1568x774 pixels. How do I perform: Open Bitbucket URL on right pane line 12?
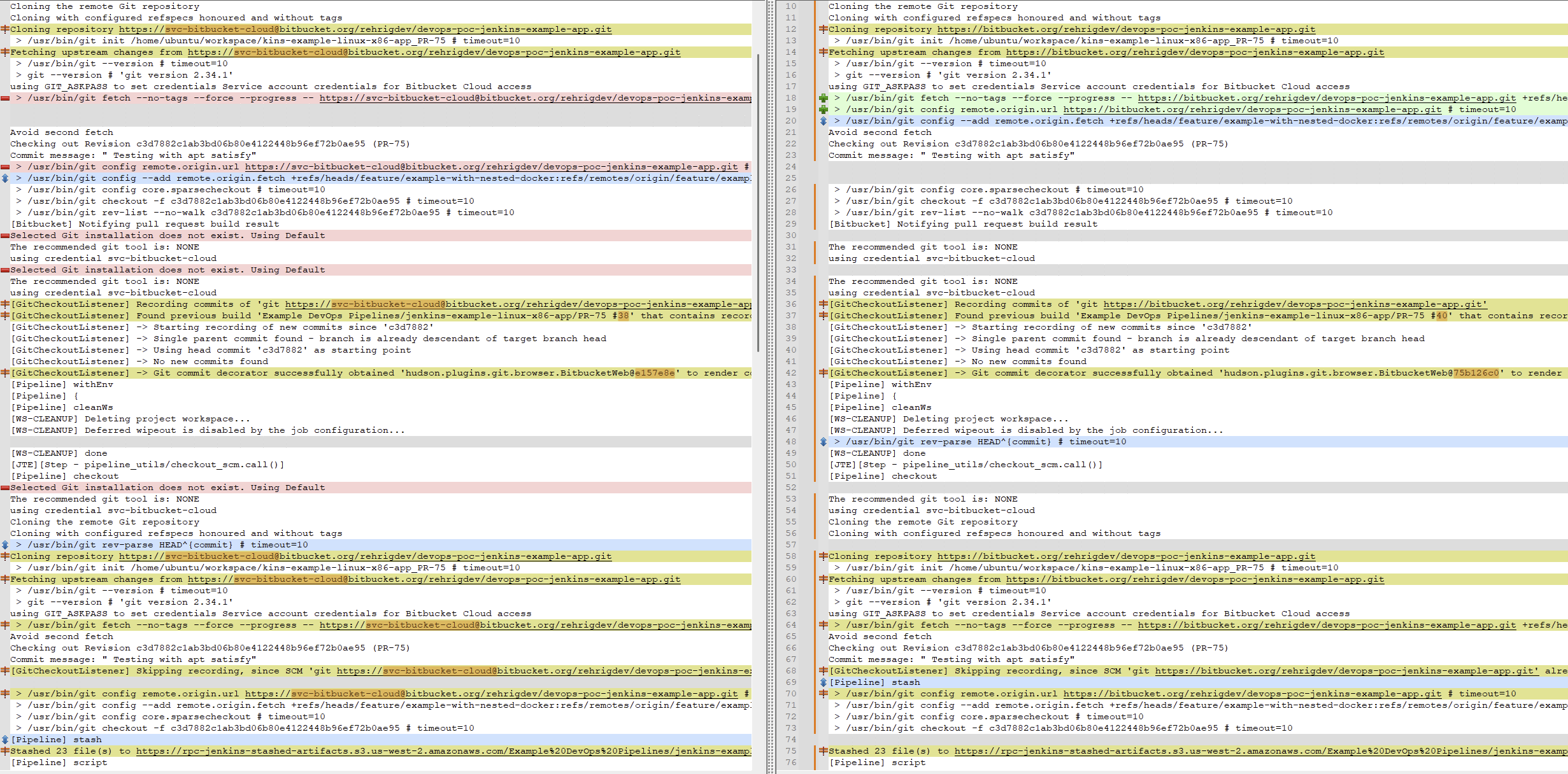(x=1126, y=29)
